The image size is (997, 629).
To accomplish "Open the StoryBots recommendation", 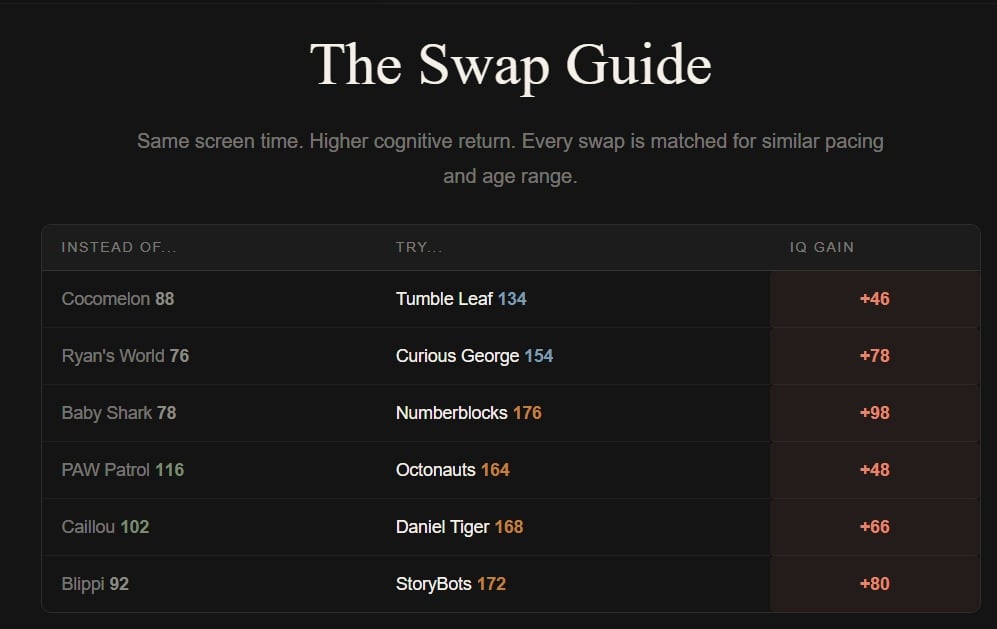I will point(434,584).
